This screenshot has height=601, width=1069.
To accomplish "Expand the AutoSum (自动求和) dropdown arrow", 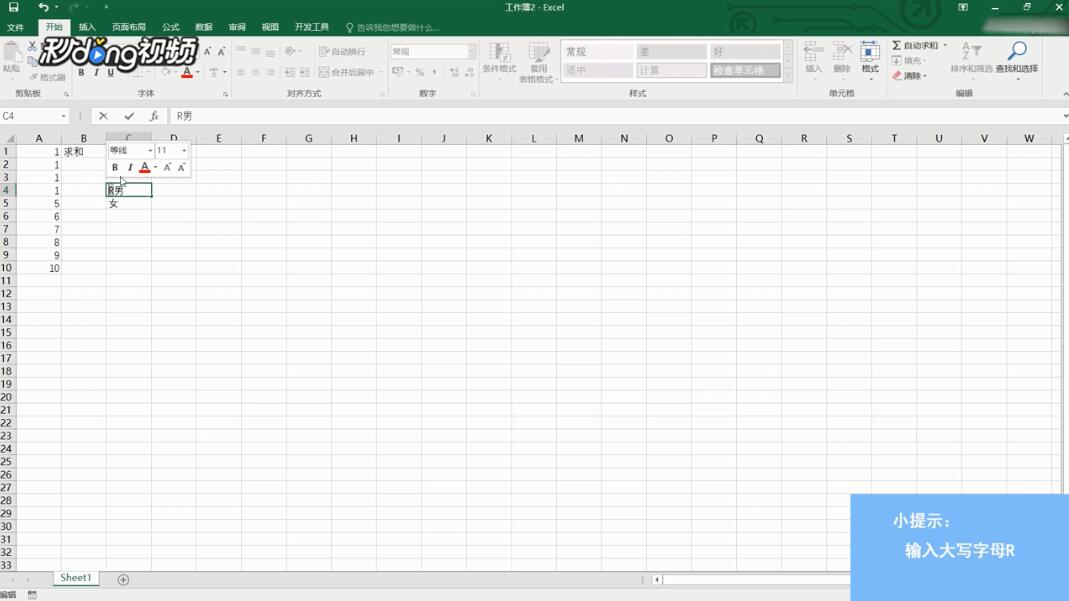I will 945,45.
